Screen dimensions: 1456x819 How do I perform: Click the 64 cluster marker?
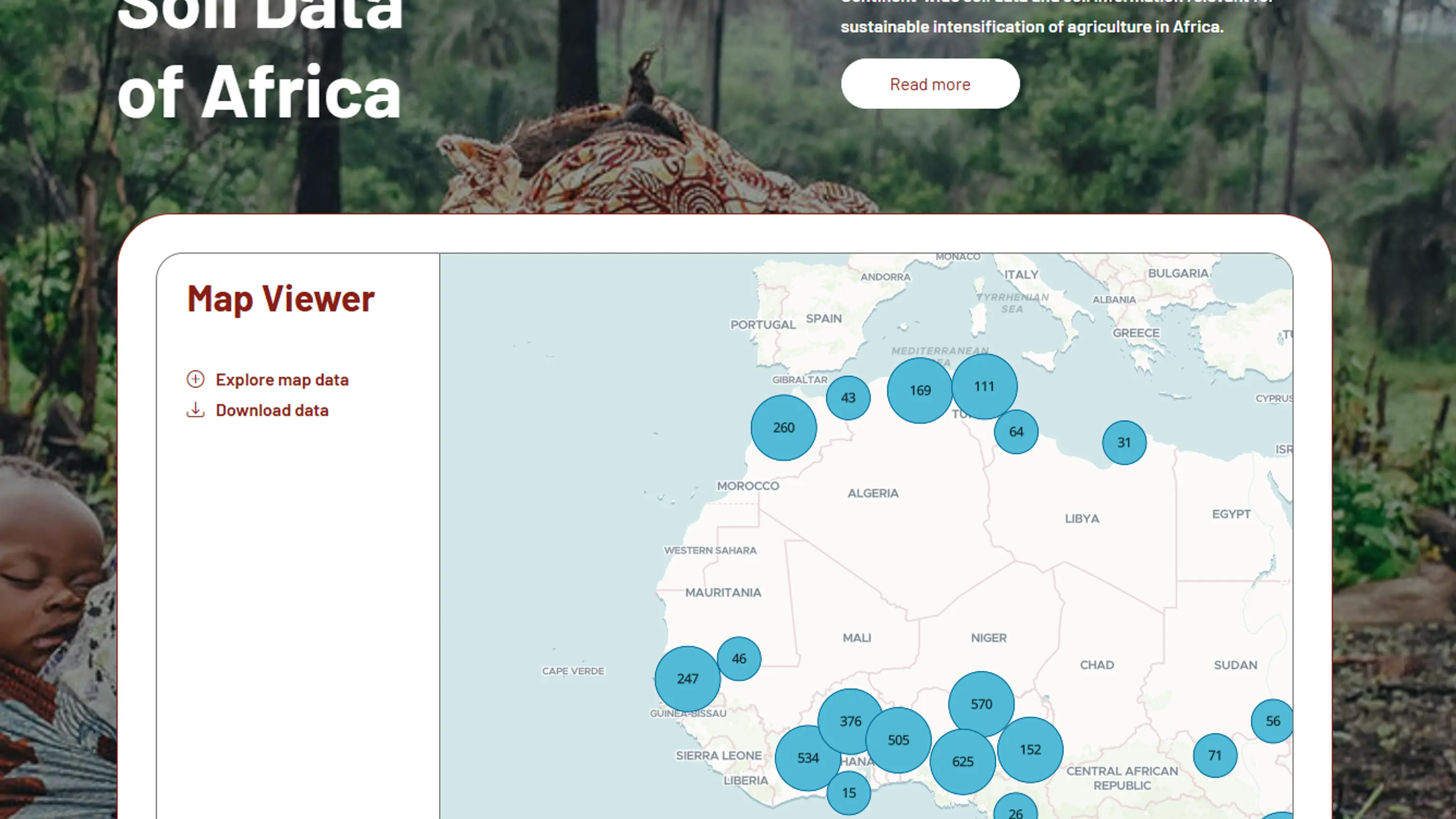click(1016, 432)
